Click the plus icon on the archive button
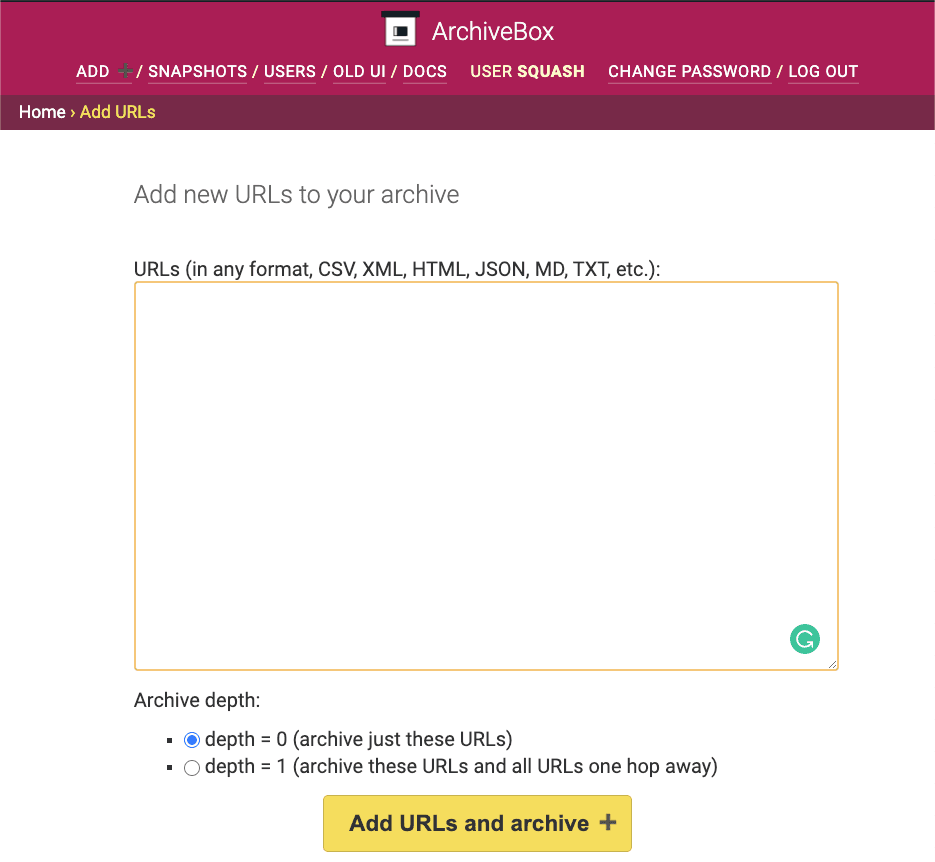Image resolution: width=935 pixels, height=862 pixels. (x=607, y=823)
